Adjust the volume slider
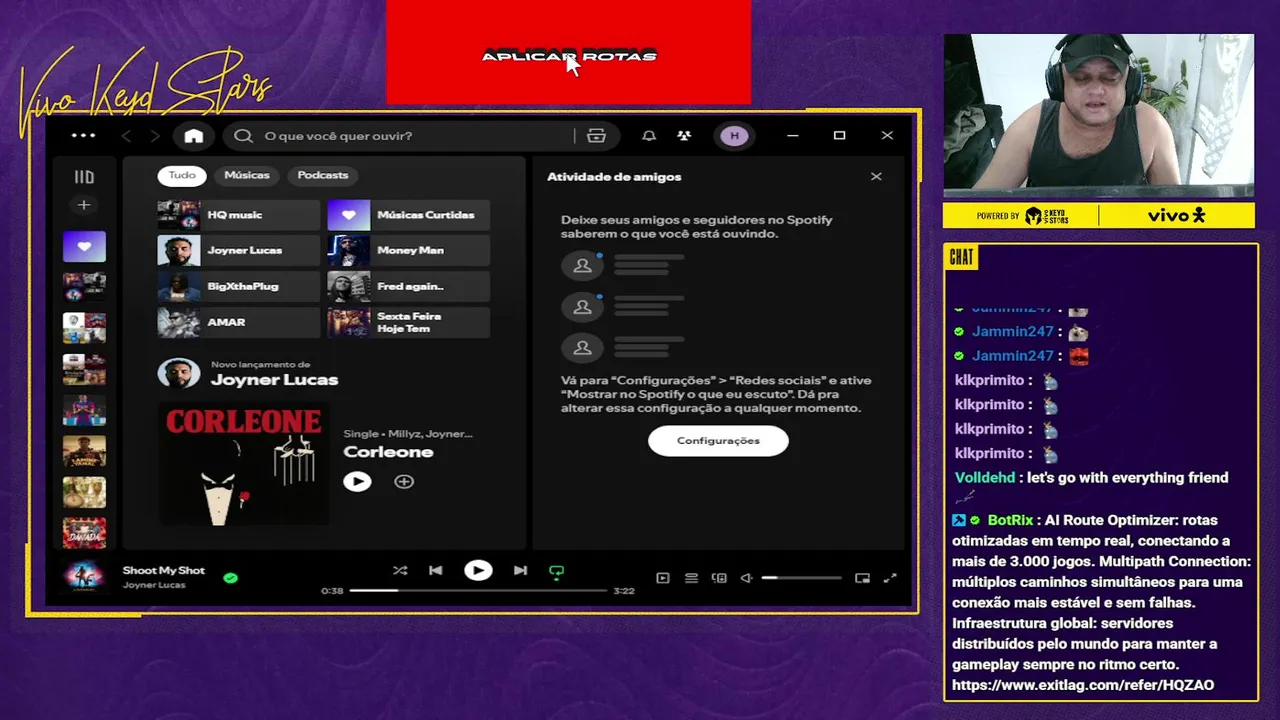1280x720 pixels. pos(801,578)
